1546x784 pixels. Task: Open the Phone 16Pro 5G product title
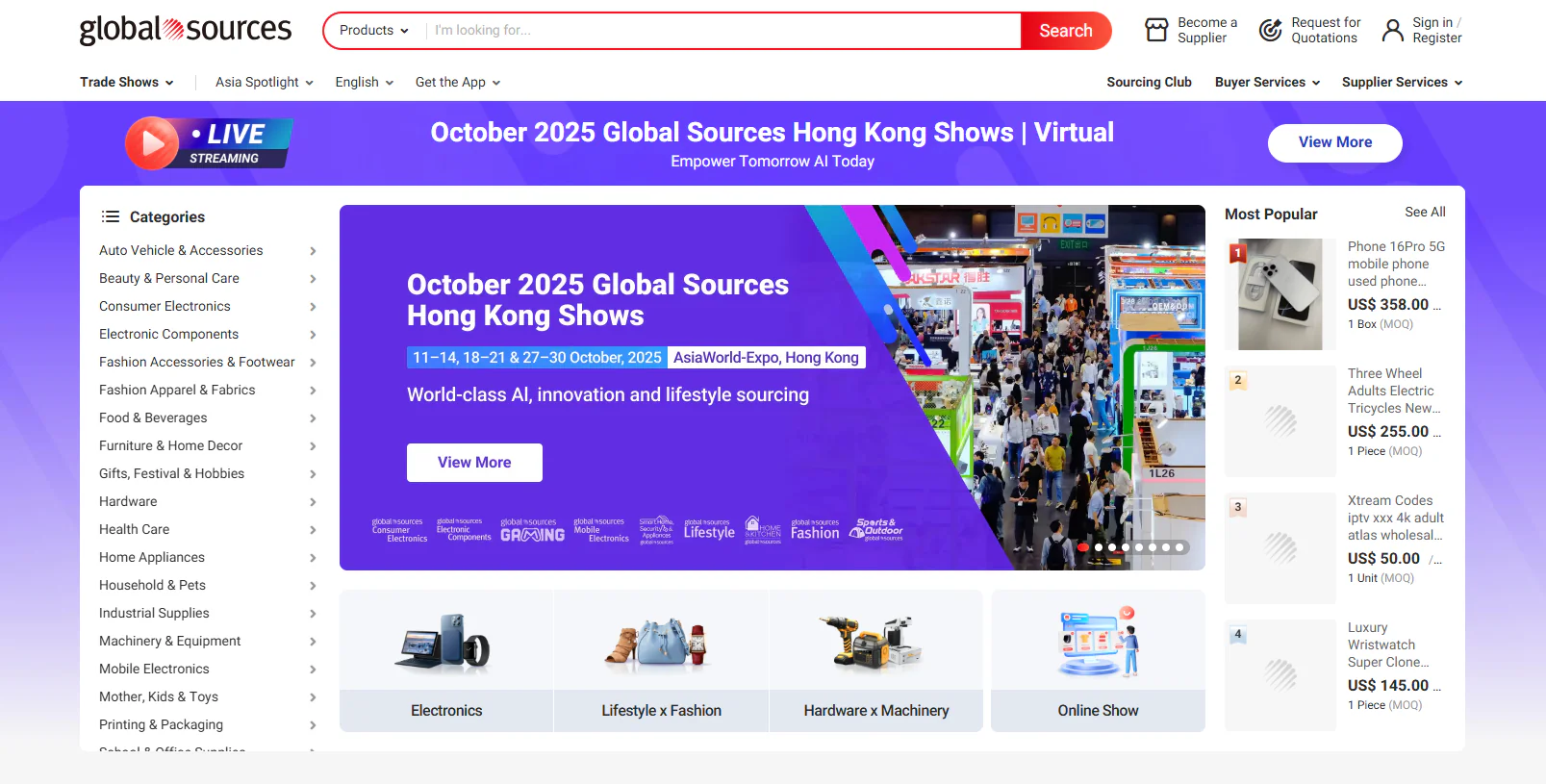pos(1396,264)
